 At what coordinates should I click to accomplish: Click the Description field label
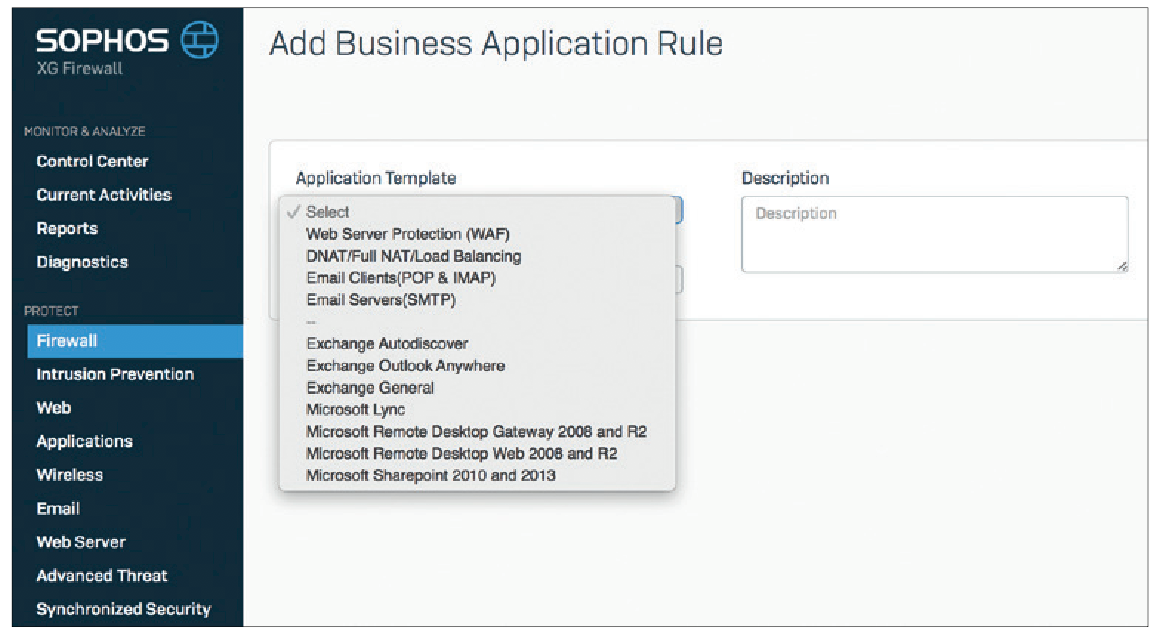coord(786,178)
